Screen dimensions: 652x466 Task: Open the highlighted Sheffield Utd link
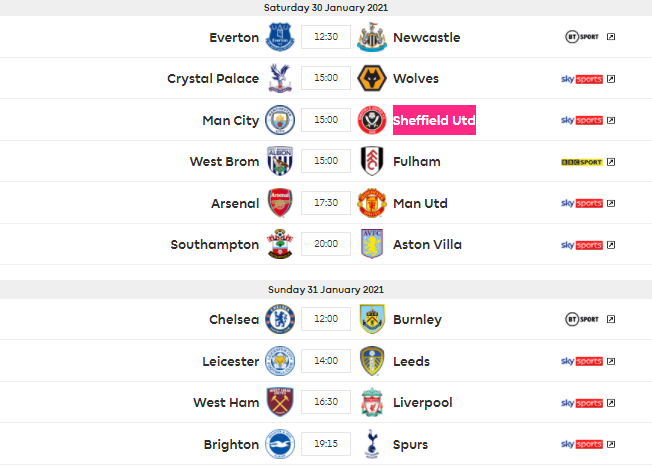click(x=434, y=121)
